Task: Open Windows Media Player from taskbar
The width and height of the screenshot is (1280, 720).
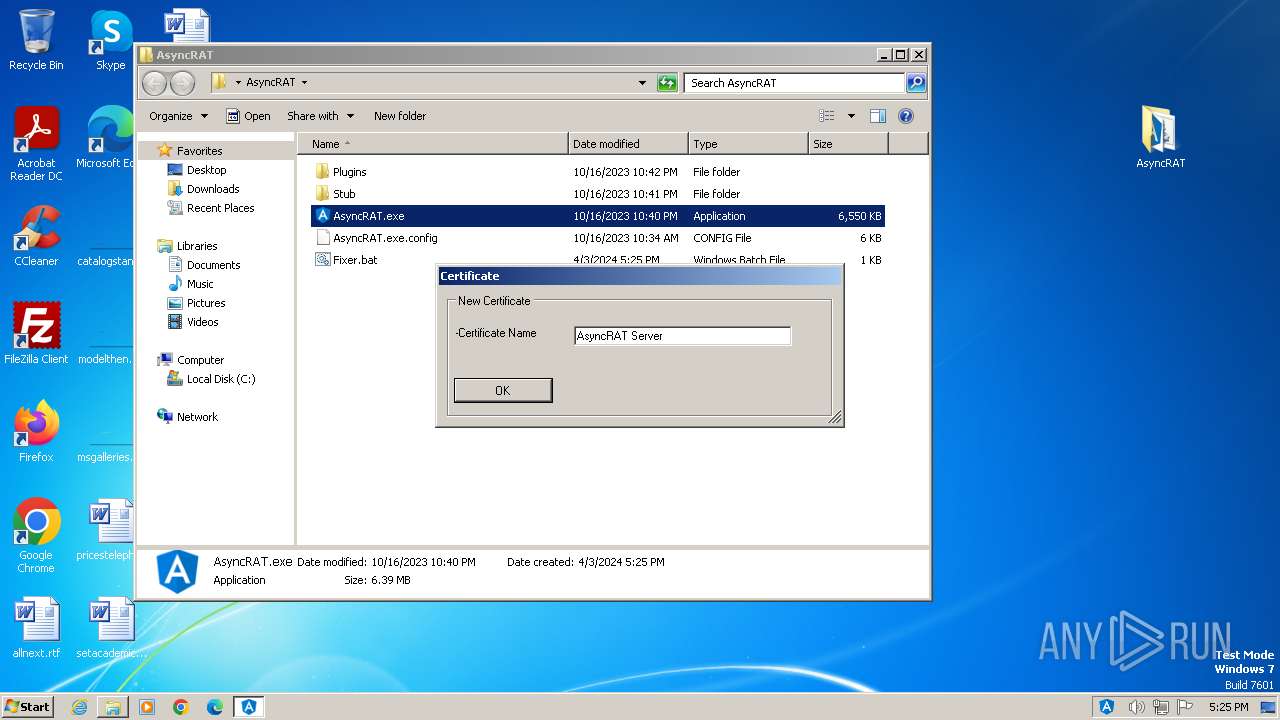Action: [x=147, y=707]
